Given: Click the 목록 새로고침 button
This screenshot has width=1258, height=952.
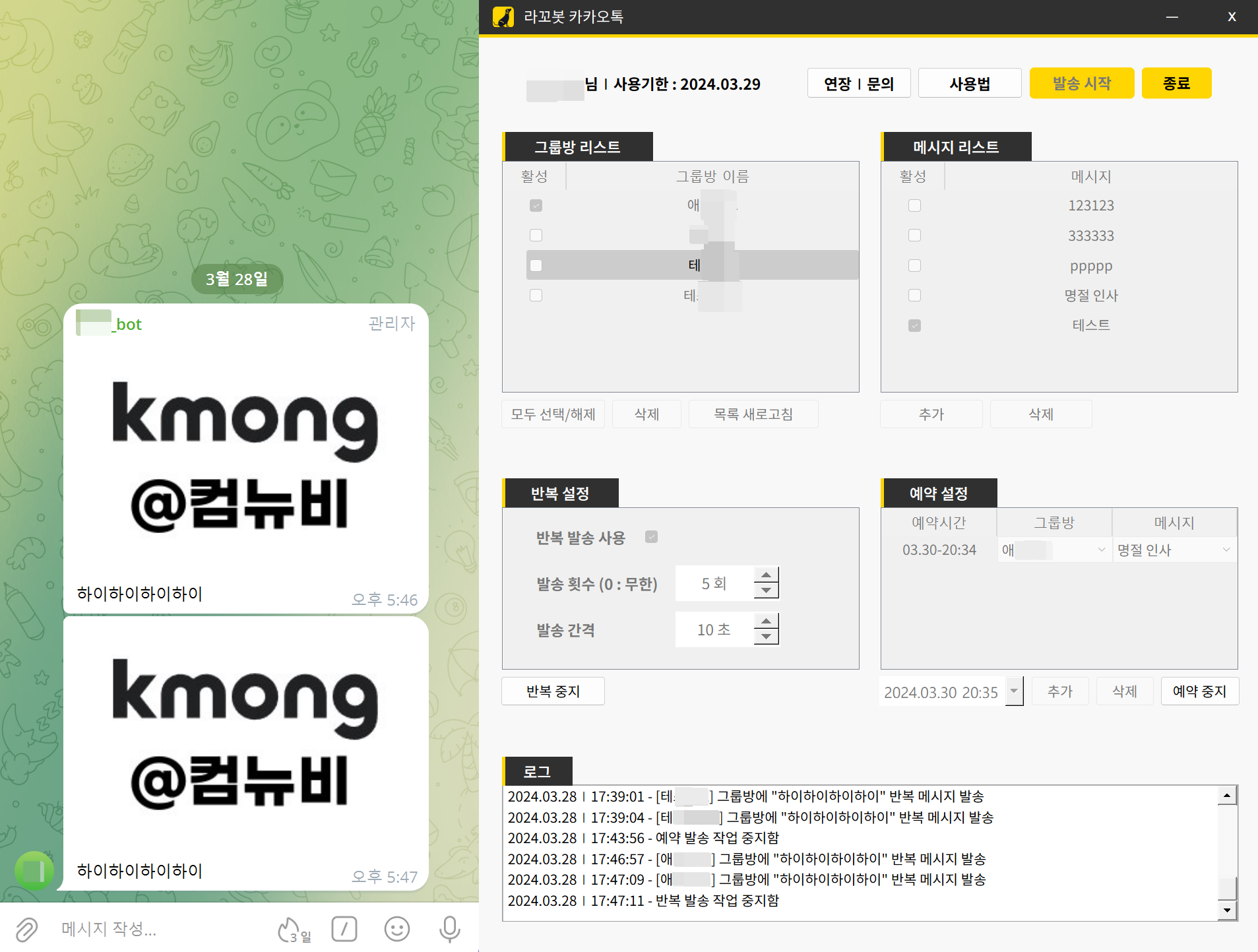Looking at the screenshot, I should pyautogui.click(x=753, y=414).
